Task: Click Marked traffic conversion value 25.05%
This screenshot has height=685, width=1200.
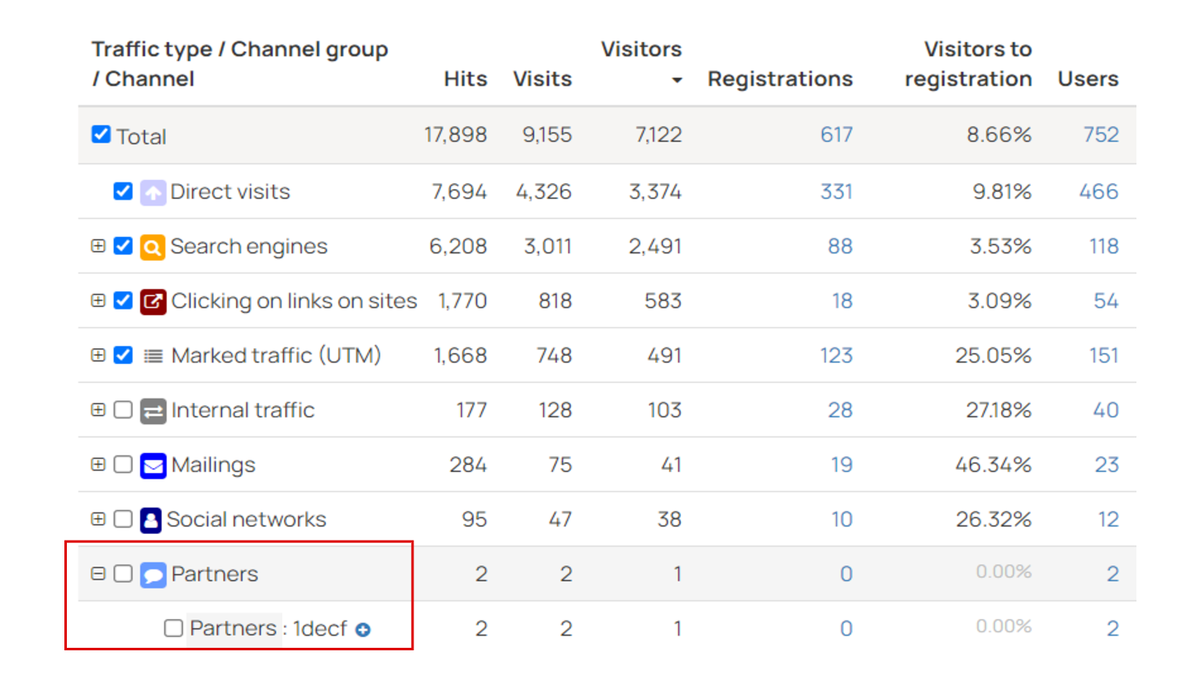Action: (x=994, y=356)
